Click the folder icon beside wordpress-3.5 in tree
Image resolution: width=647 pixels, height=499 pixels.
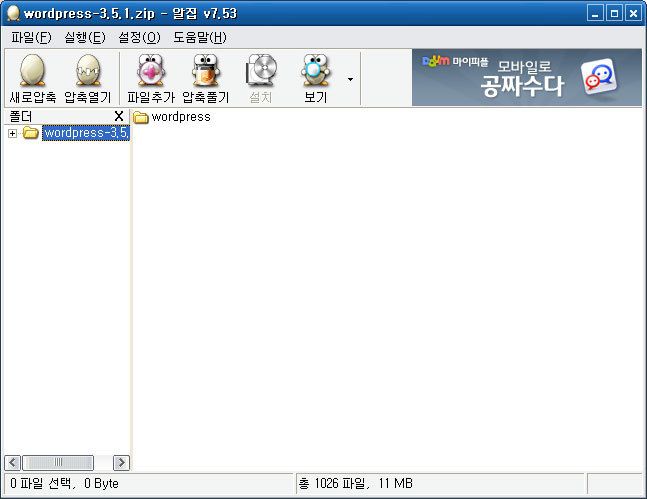(31, 133)
